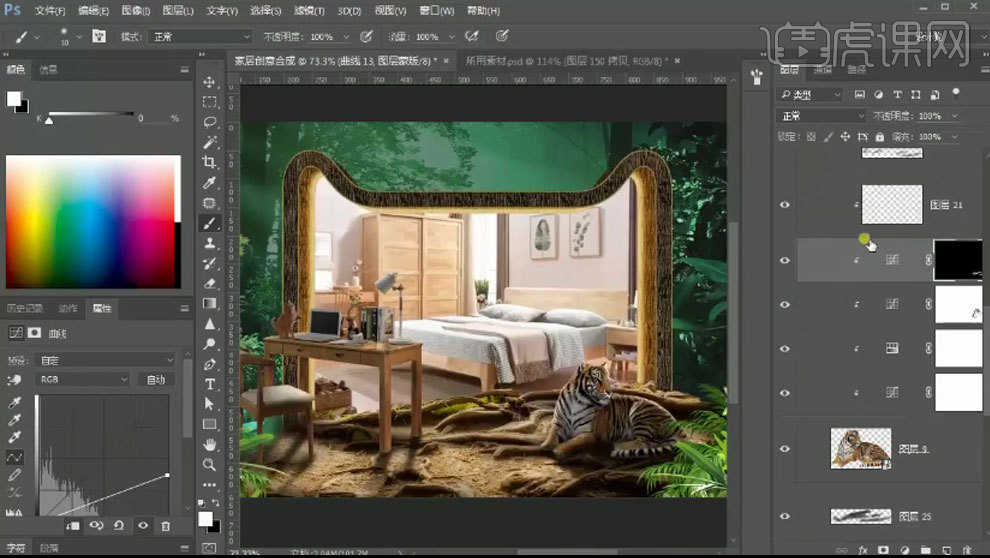Image resolution: width=990 pixels, height=558 pixels.
Task: Select the Pen tool
Action: (x=209, y=364)
